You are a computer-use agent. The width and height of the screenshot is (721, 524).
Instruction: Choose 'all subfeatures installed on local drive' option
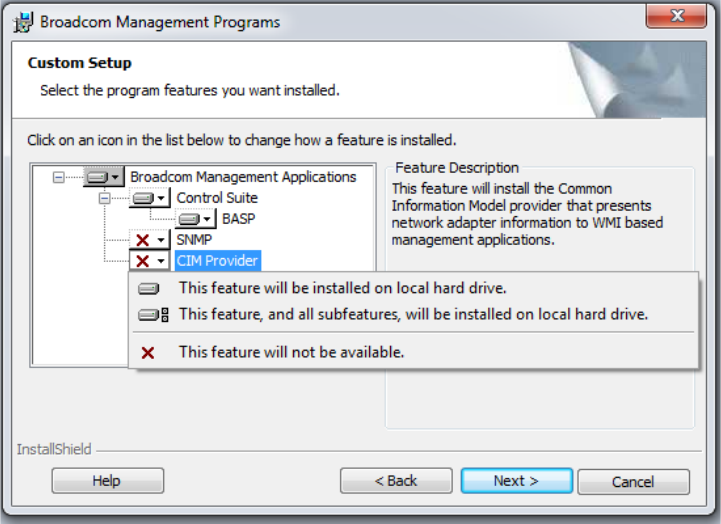(x=413, y=314)
